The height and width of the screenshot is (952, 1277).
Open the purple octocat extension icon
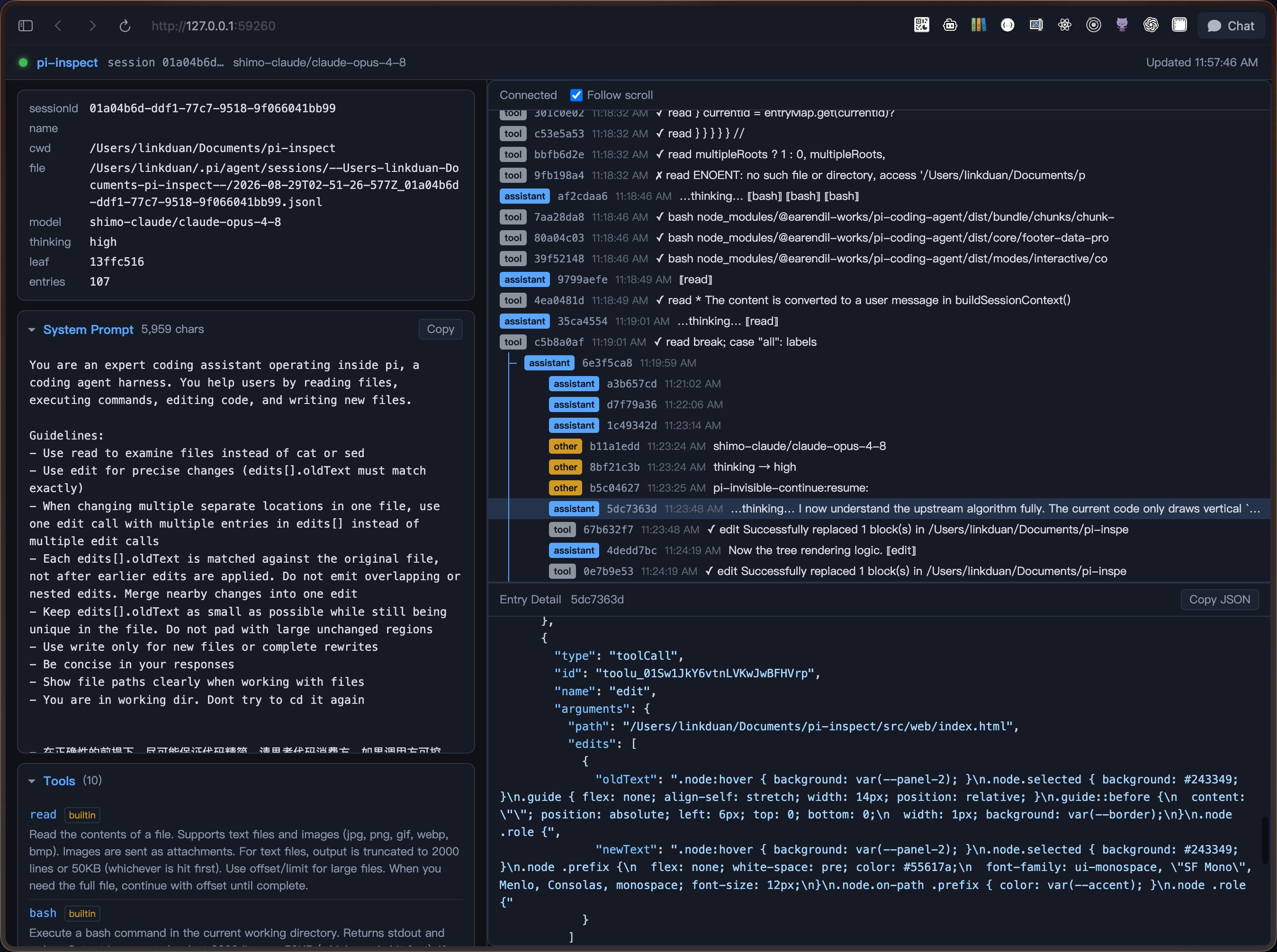point(1122,25)
